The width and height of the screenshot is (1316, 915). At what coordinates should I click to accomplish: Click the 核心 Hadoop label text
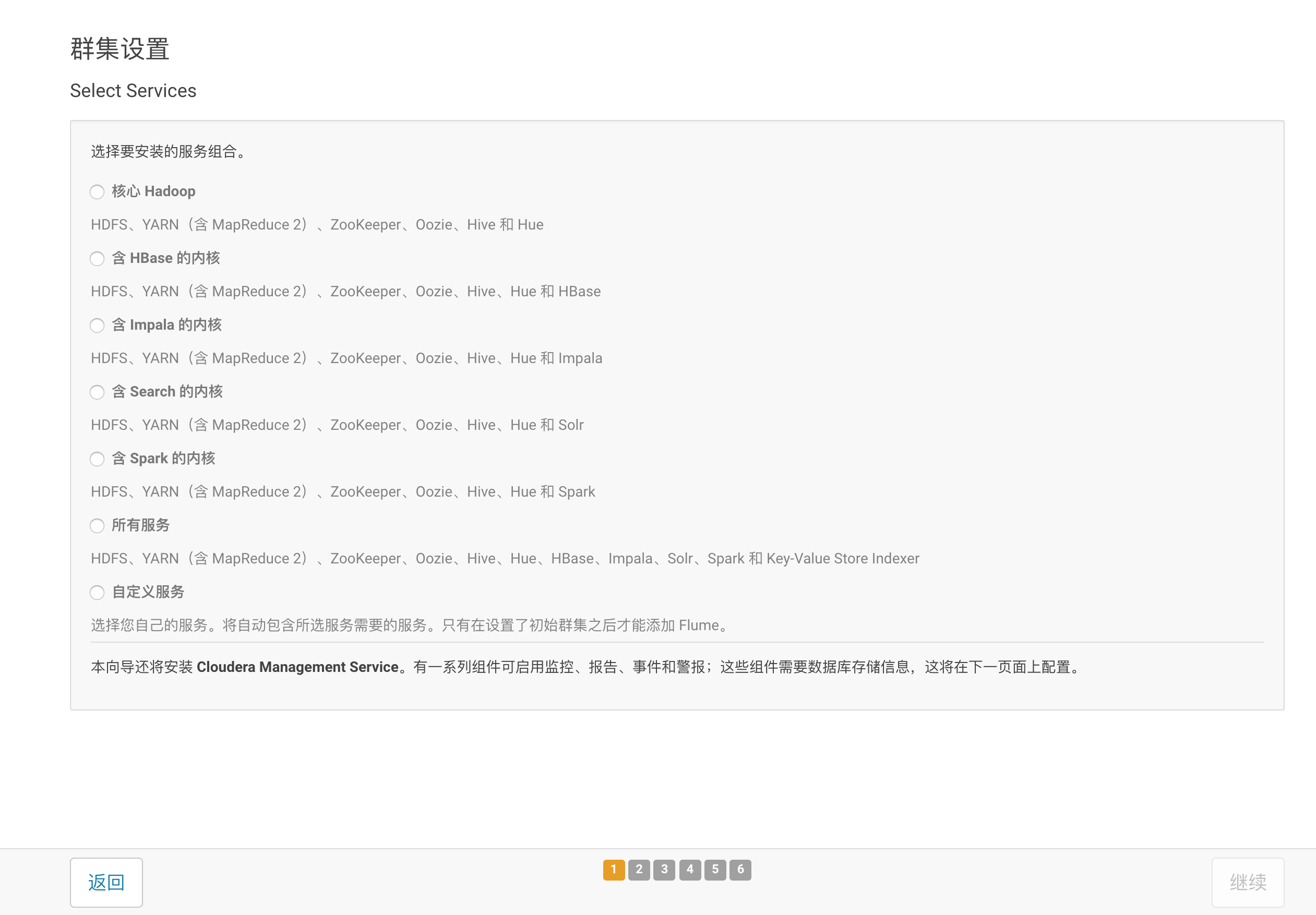click(x=153, y=191)
